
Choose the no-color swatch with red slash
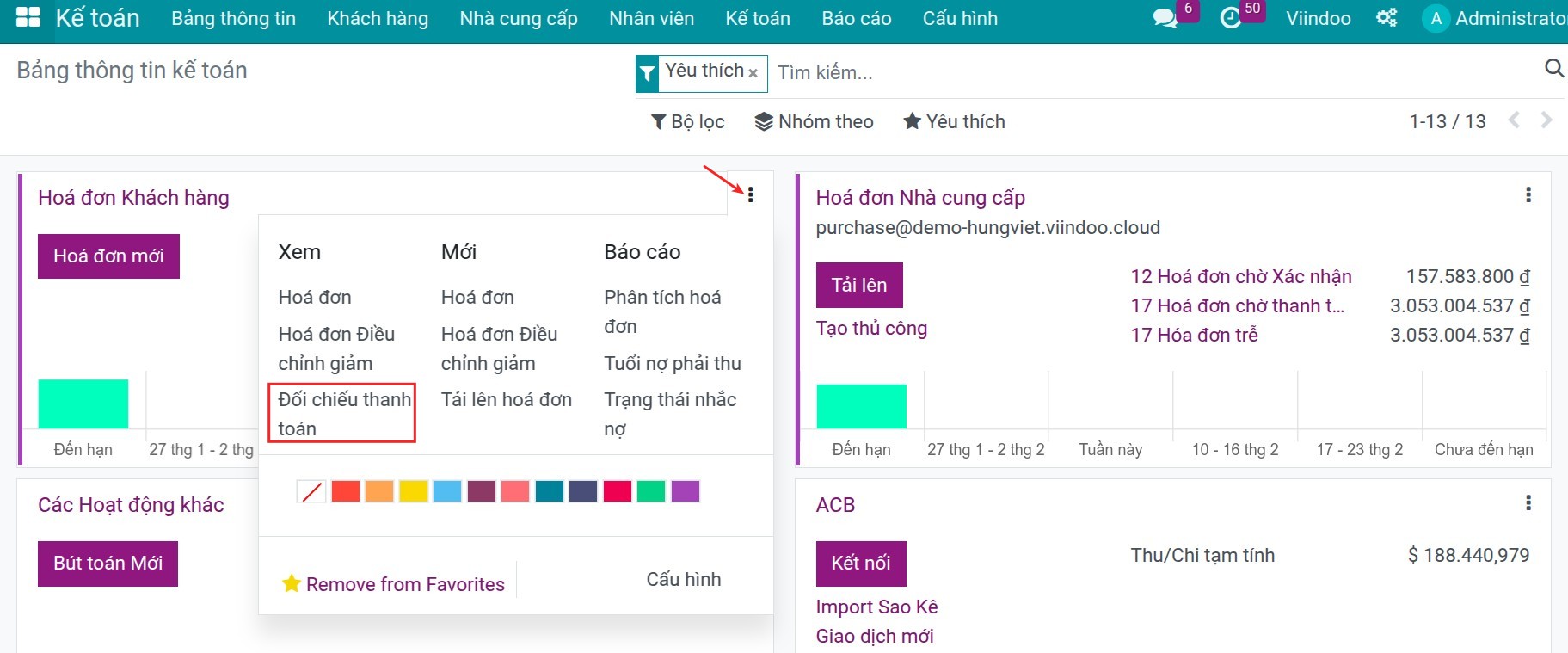(x=311, y=491)
